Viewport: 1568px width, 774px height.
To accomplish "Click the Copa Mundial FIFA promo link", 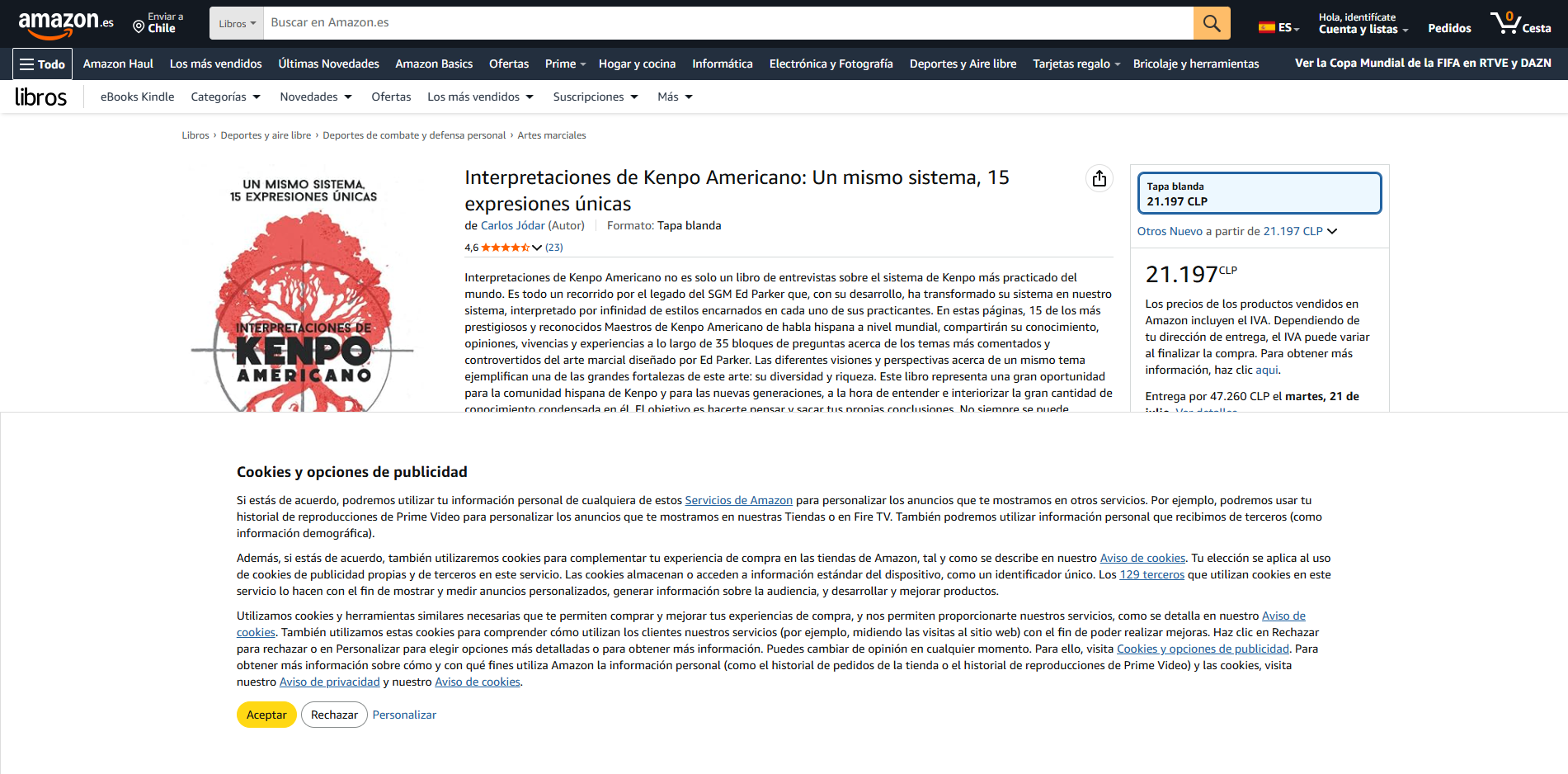I will pos(1423,63).
